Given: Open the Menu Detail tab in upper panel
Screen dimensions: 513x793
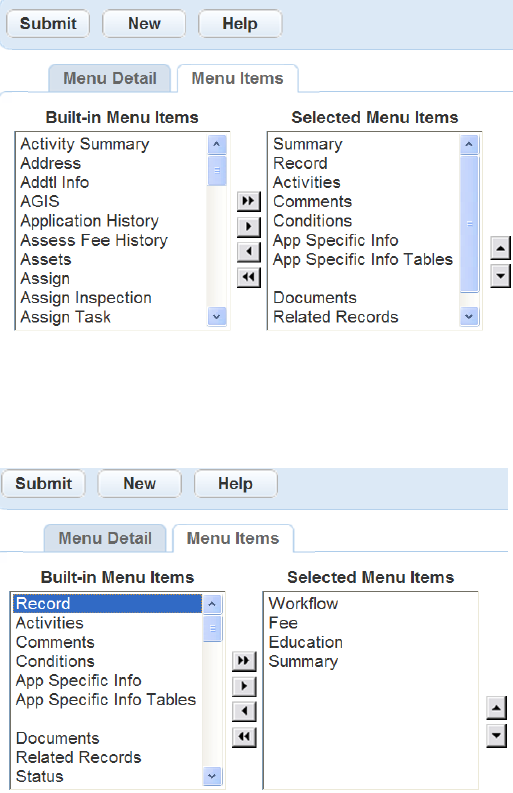Looking at the screenshot, I should [x=109, y=78].
